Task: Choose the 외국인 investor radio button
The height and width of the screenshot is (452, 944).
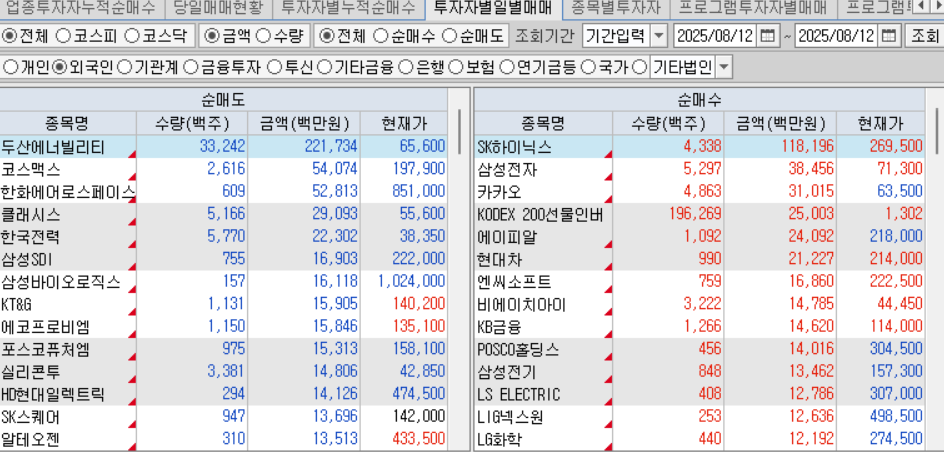Action: (60, 67)
